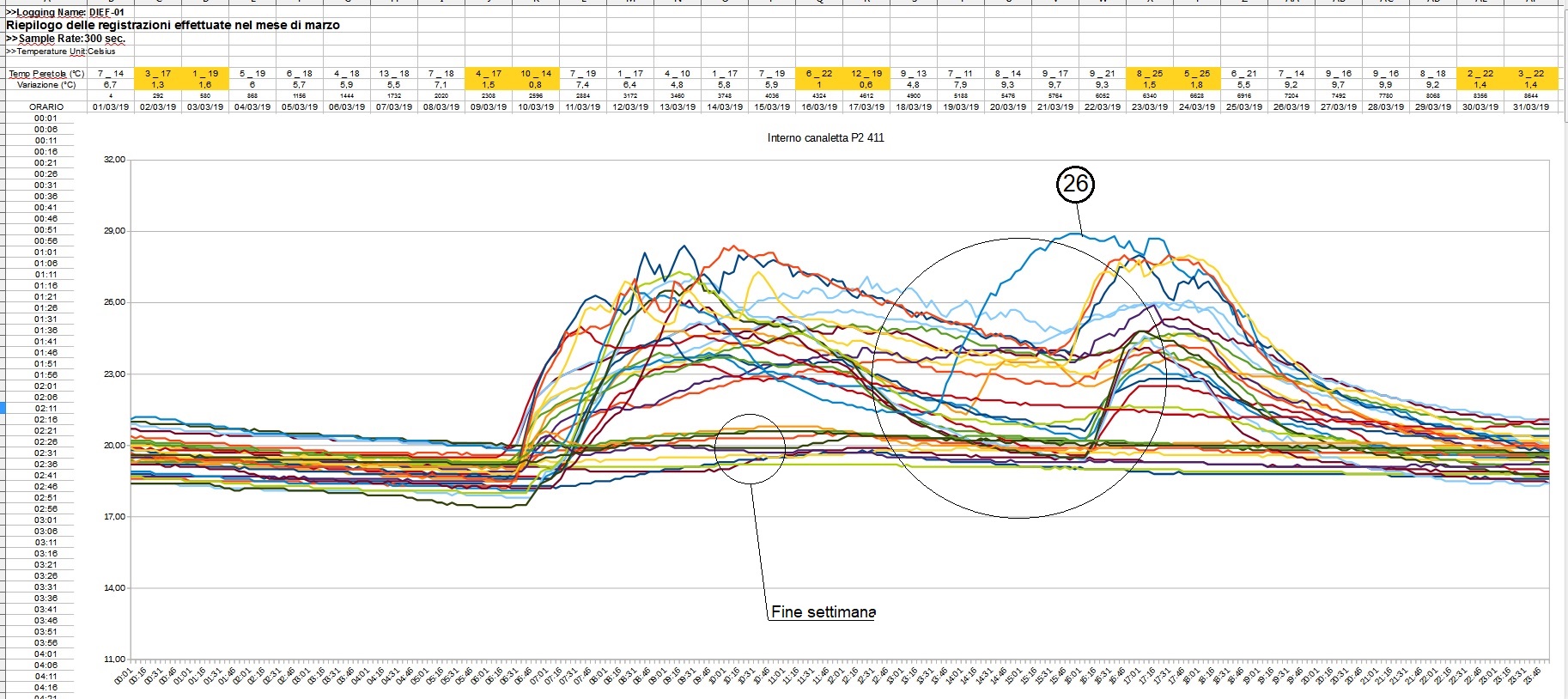Select the '13 _ 18' temperature cell
This screenshot has width=1568, height=699.
pyautogui.click(x=394, y=74)
